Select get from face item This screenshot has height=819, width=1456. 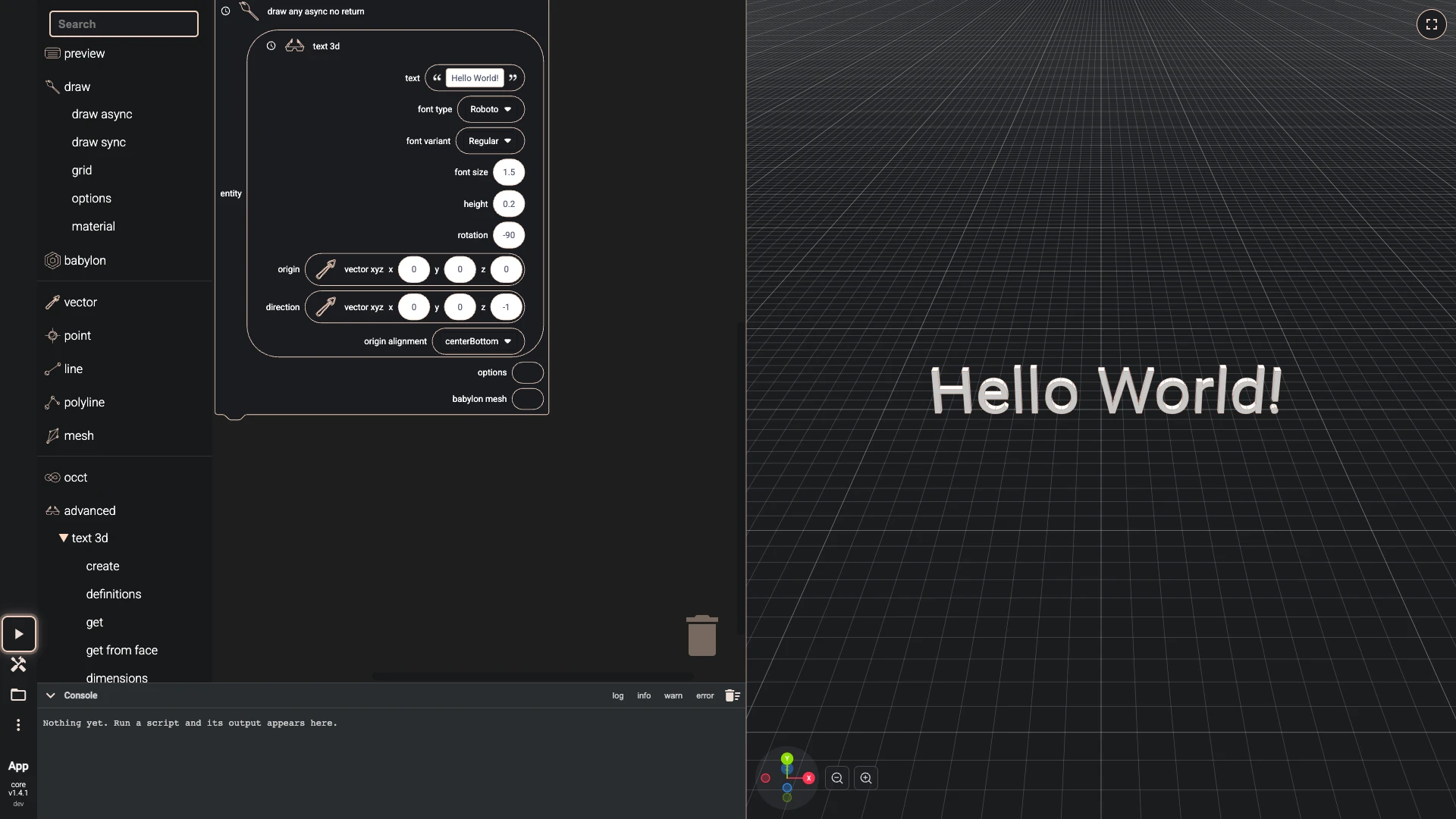[122, 650]
